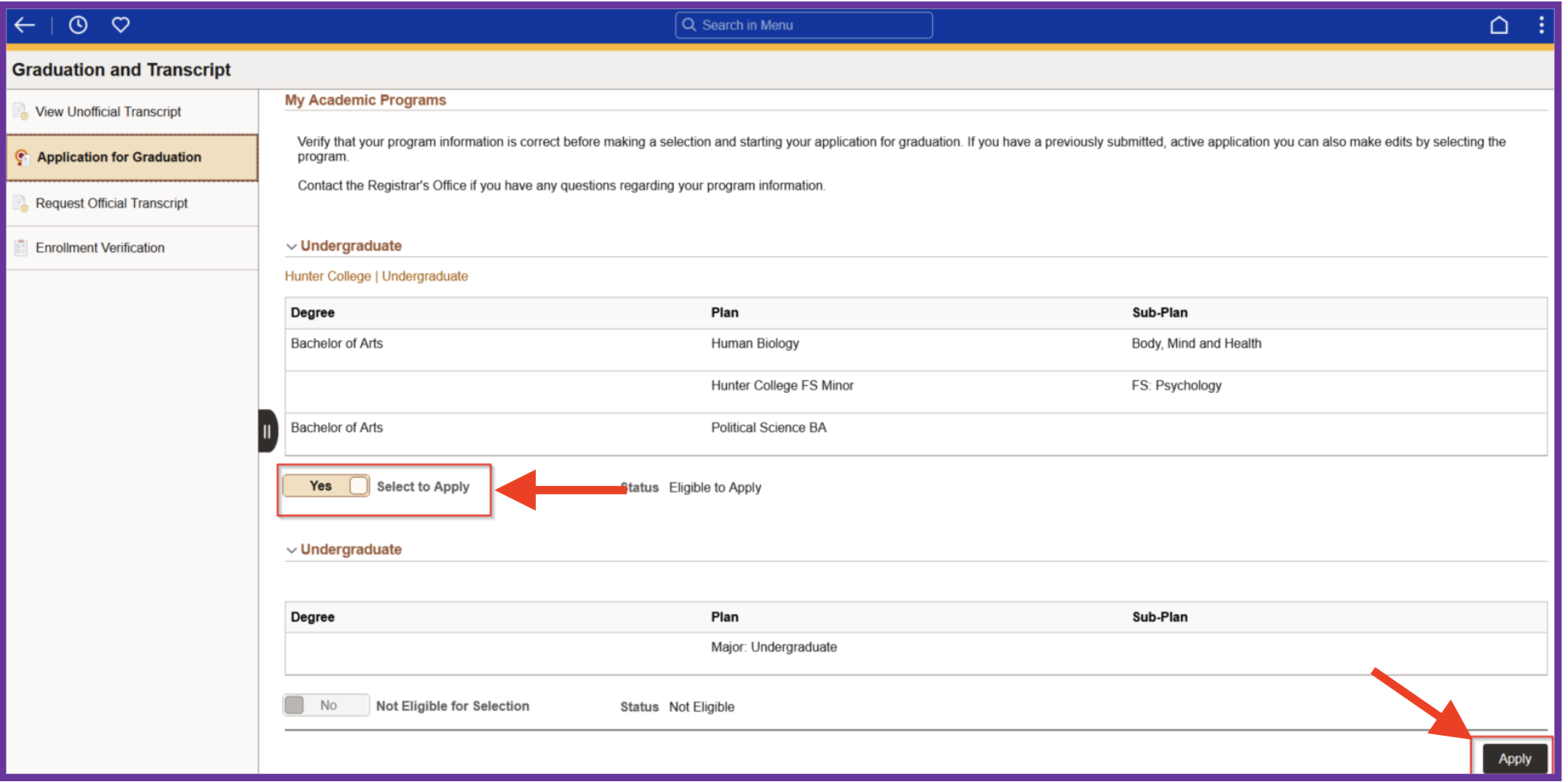This screenshot has height=782, width=1568.
Task: Click the Political Science BA row
Action: (x=768, y=427)
